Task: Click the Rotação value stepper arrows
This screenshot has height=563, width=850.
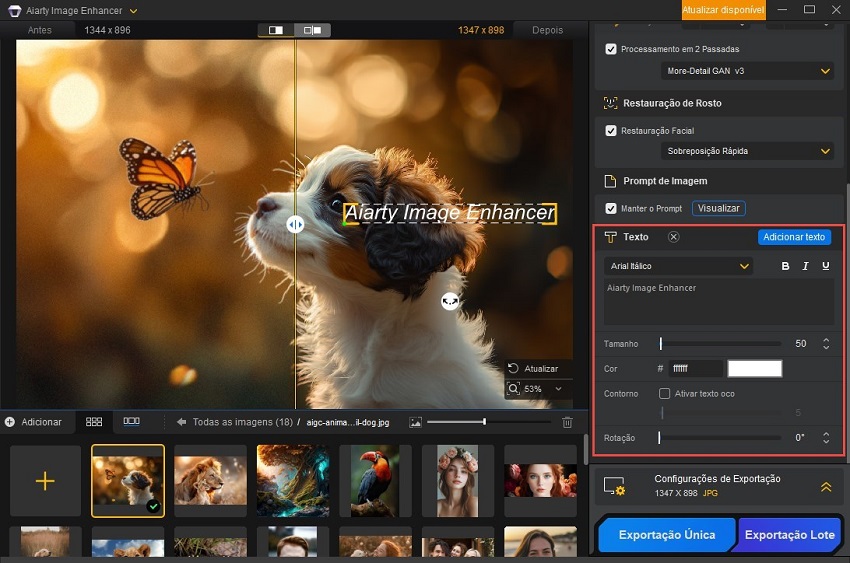Action: click(x=826, y=438)
